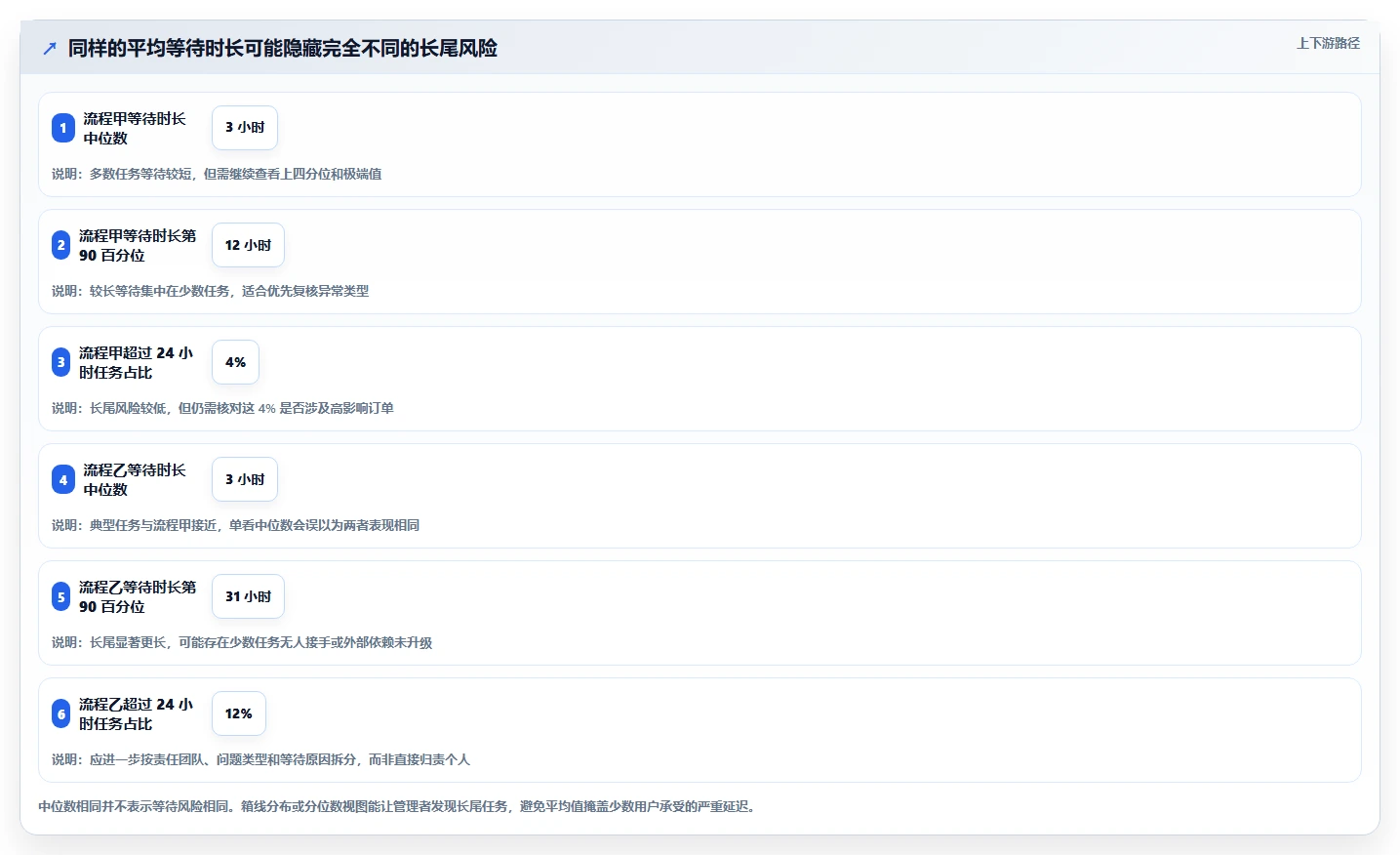Select step 5 number badge
1400x855 pixels.
coord(61,596)
